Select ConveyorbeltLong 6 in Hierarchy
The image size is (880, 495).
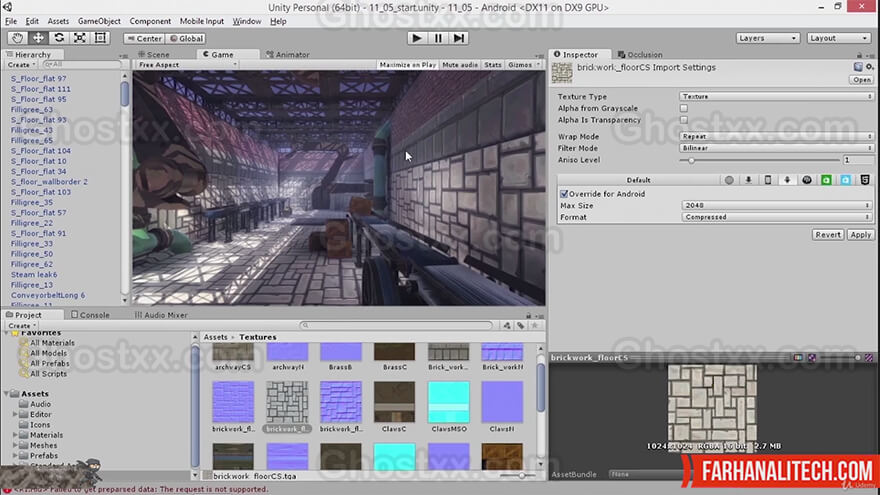[48, 295]
